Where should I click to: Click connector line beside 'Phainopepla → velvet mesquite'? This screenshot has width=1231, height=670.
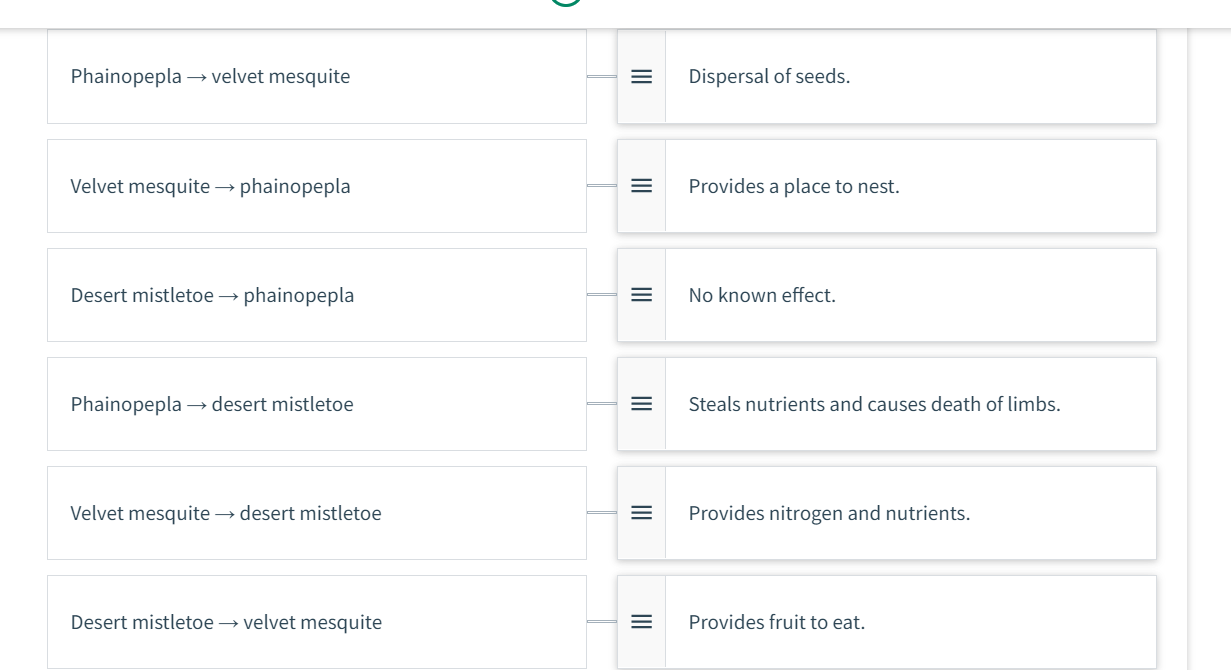click(602, 77)
